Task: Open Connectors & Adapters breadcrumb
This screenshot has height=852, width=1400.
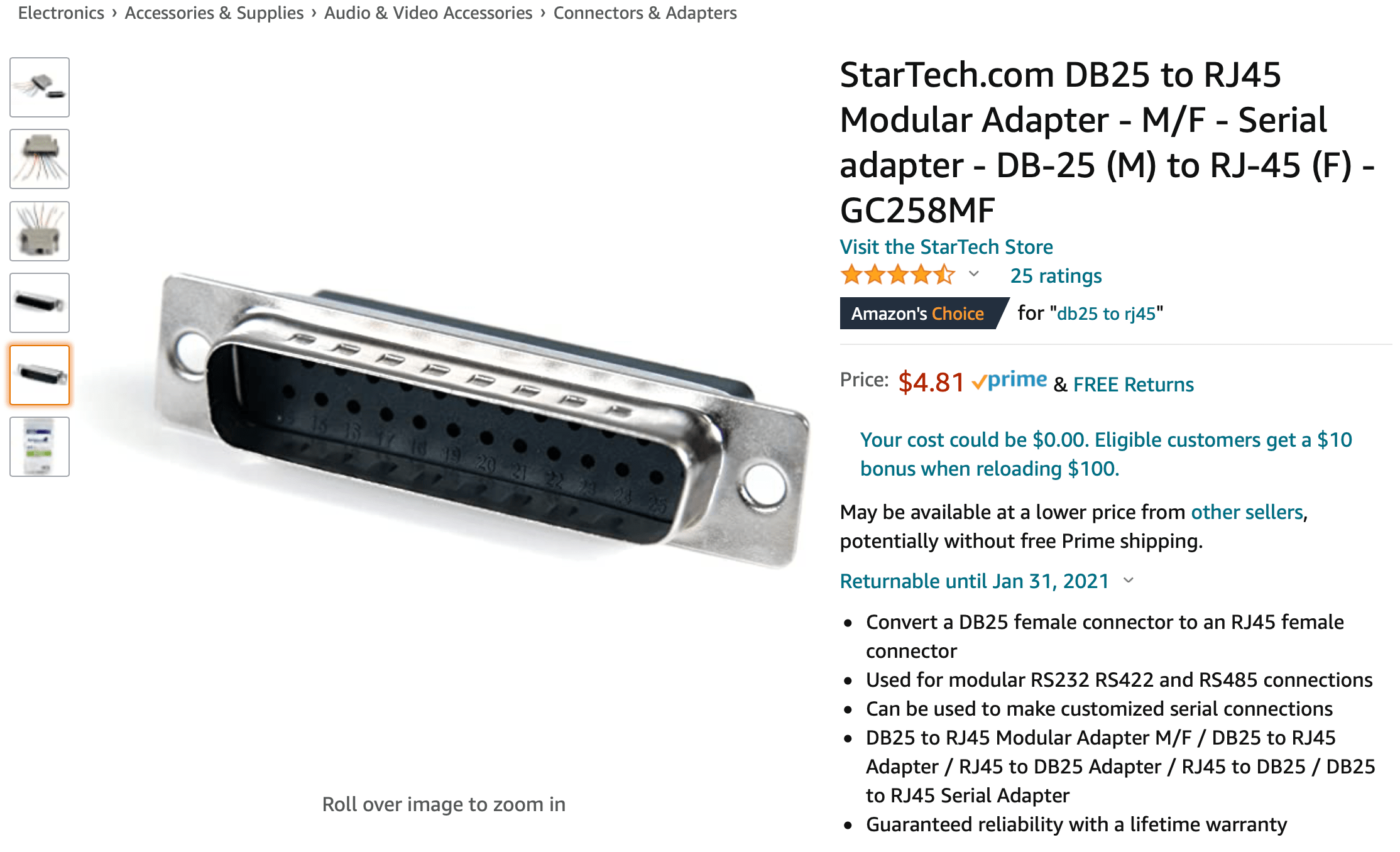Action: pos(645,13)
